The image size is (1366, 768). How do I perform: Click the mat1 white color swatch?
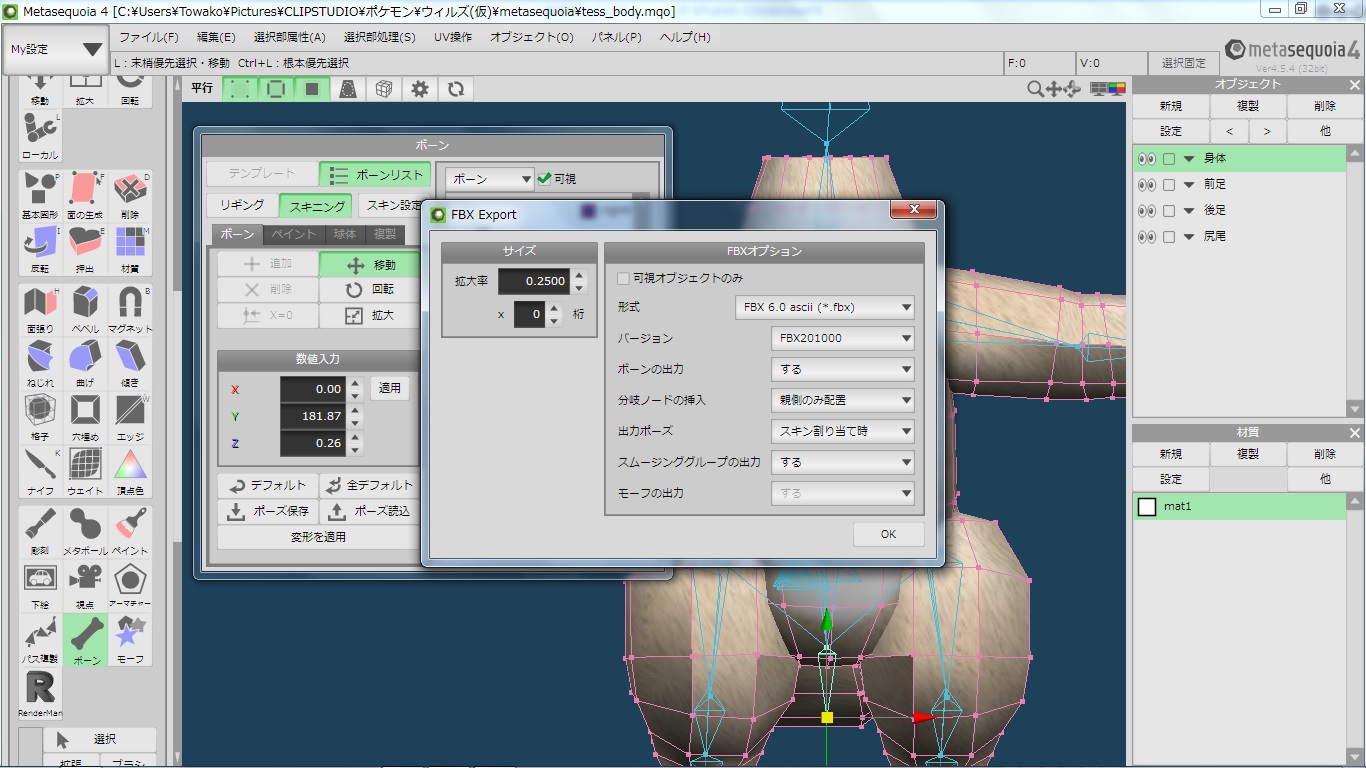pos(1147,507)
